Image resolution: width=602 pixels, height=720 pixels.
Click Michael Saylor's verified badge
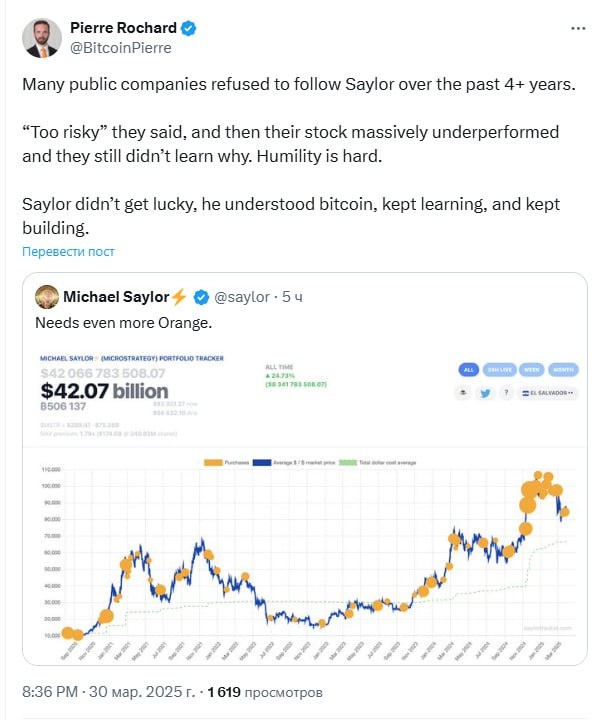point(200,297)
